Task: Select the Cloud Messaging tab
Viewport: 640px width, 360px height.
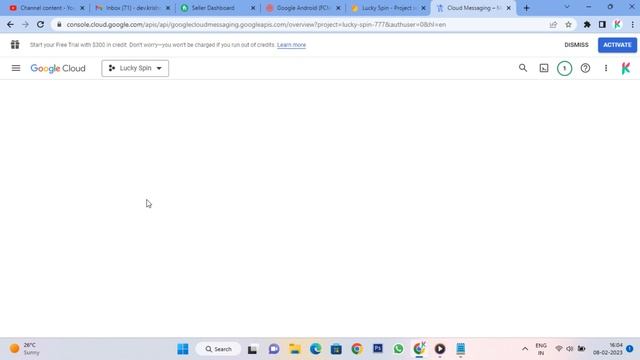Action: point(473,8)
